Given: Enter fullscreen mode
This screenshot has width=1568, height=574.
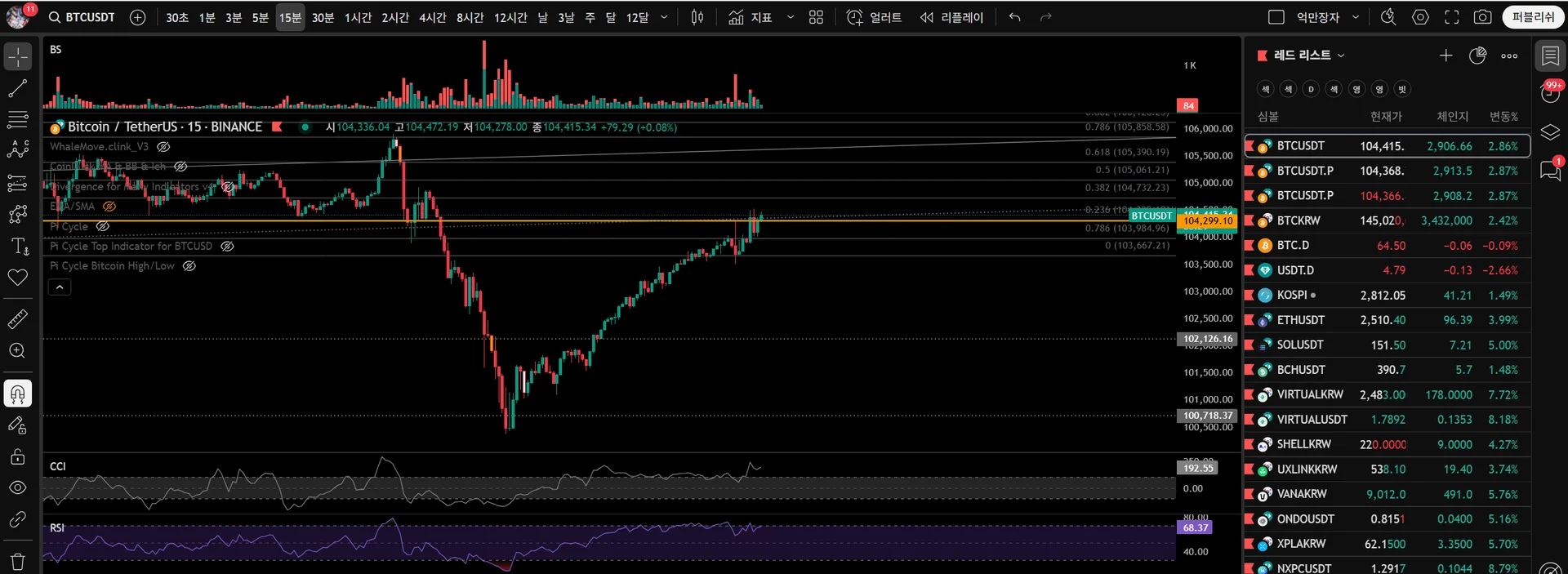Looking at the screenshot, I should tap(1451, 17).
